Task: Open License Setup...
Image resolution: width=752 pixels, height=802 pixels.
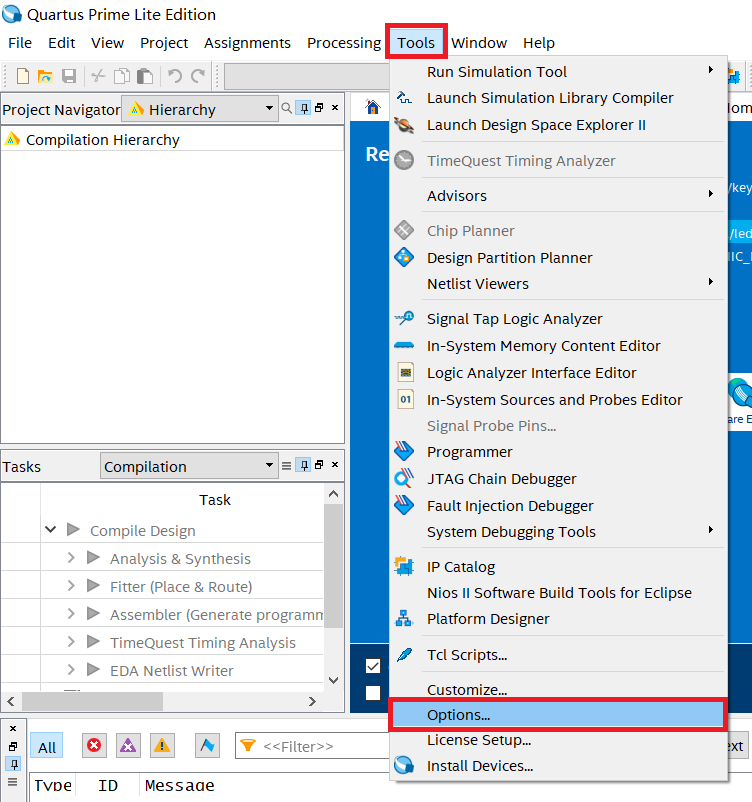Action: 559,740
